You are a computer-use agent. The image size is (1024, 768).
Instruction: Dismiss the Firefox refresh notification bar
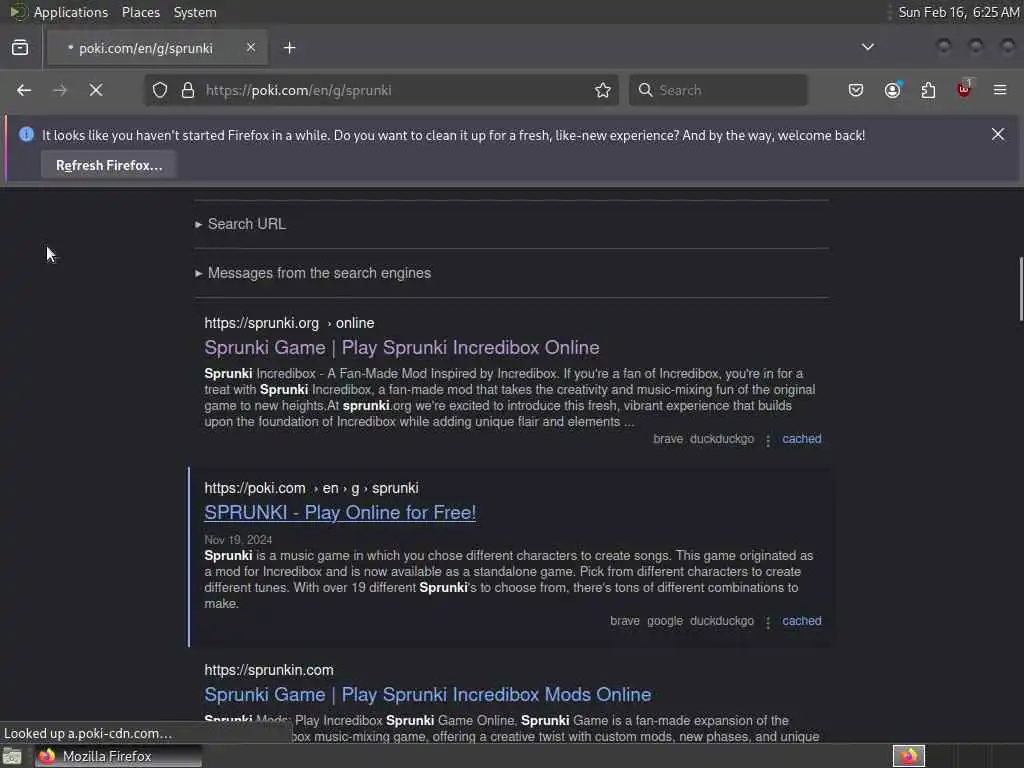(x=998, y=135)
